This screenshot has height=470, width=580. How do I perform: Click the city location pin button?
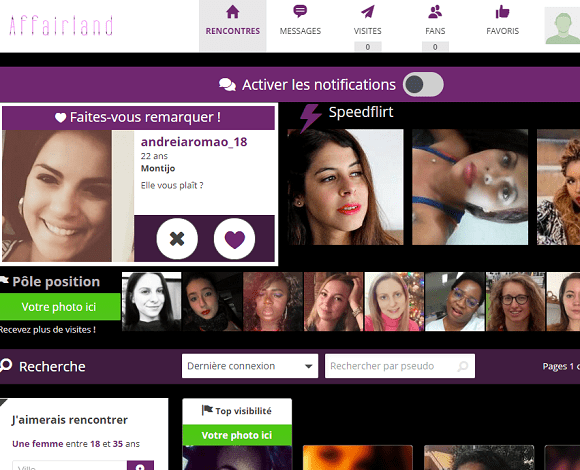pyautogui.click(x=140, y=466)
